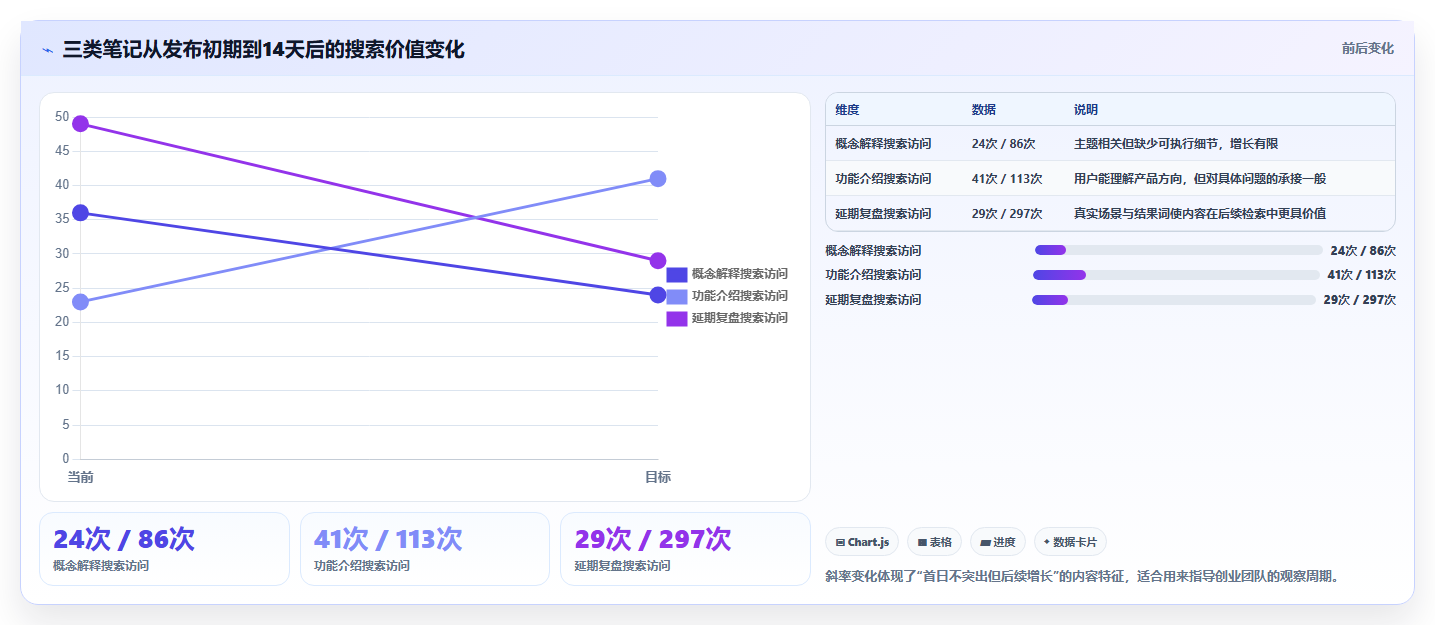This screenshot has height=625, width=1435.
Task: Toggle 延期复盘搜索访问 legend color box
Action: [x=677, y=318]
